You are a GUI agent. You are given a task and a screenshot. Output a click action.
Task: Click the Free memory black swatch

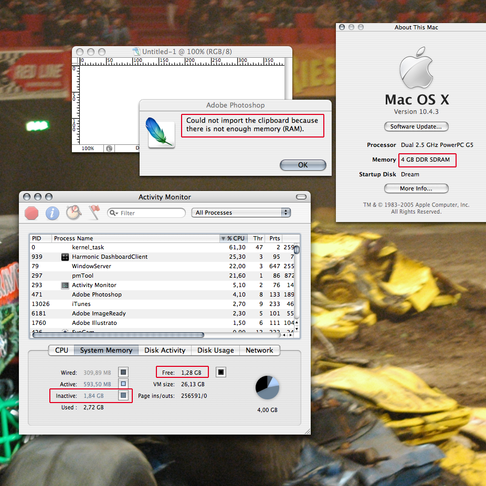(221, 372)
